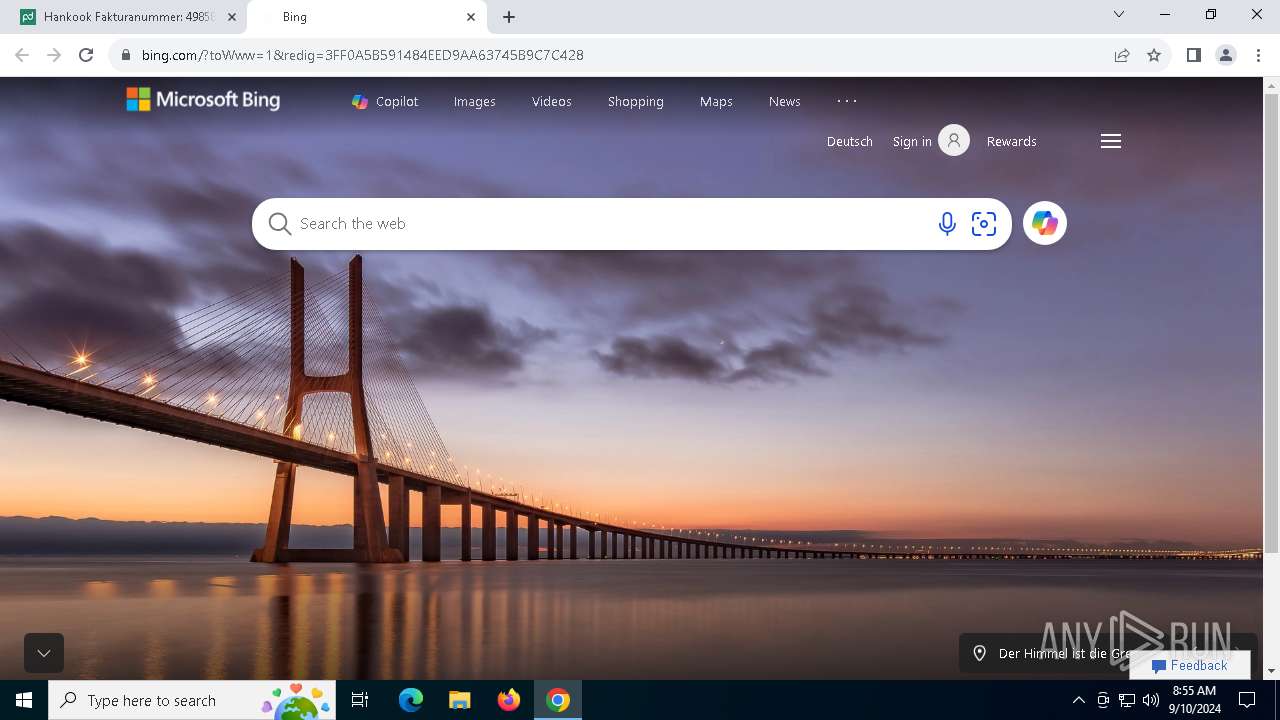Show more Bing navigation items via ellipsis

847,101
